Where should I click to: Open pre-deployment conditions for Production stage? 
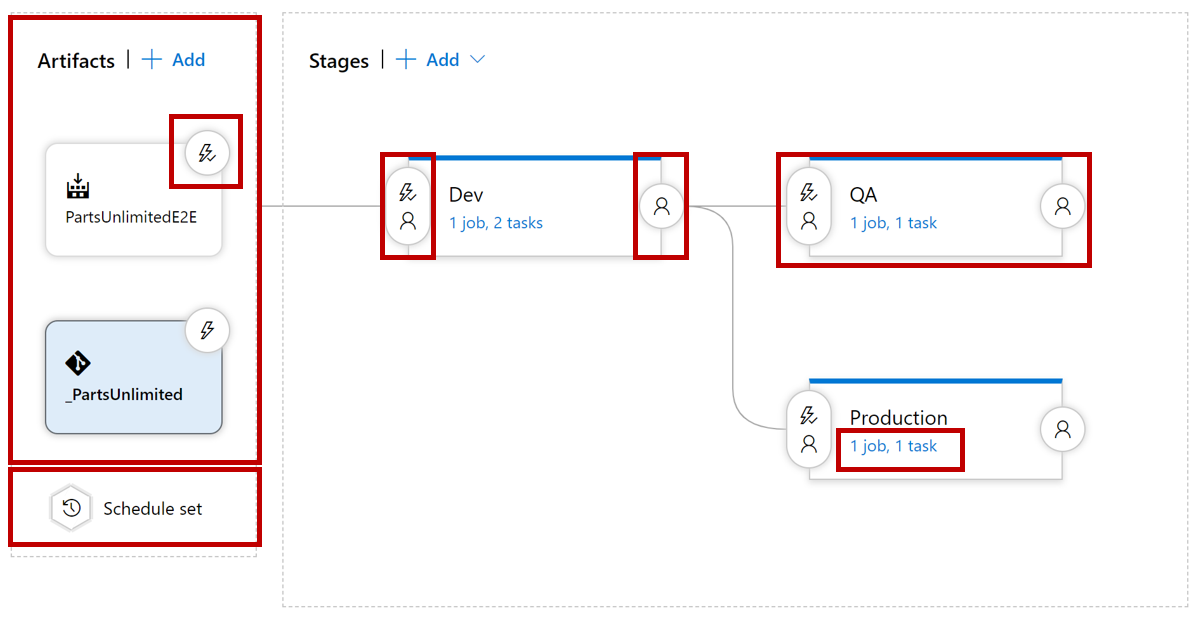[808, 429]
